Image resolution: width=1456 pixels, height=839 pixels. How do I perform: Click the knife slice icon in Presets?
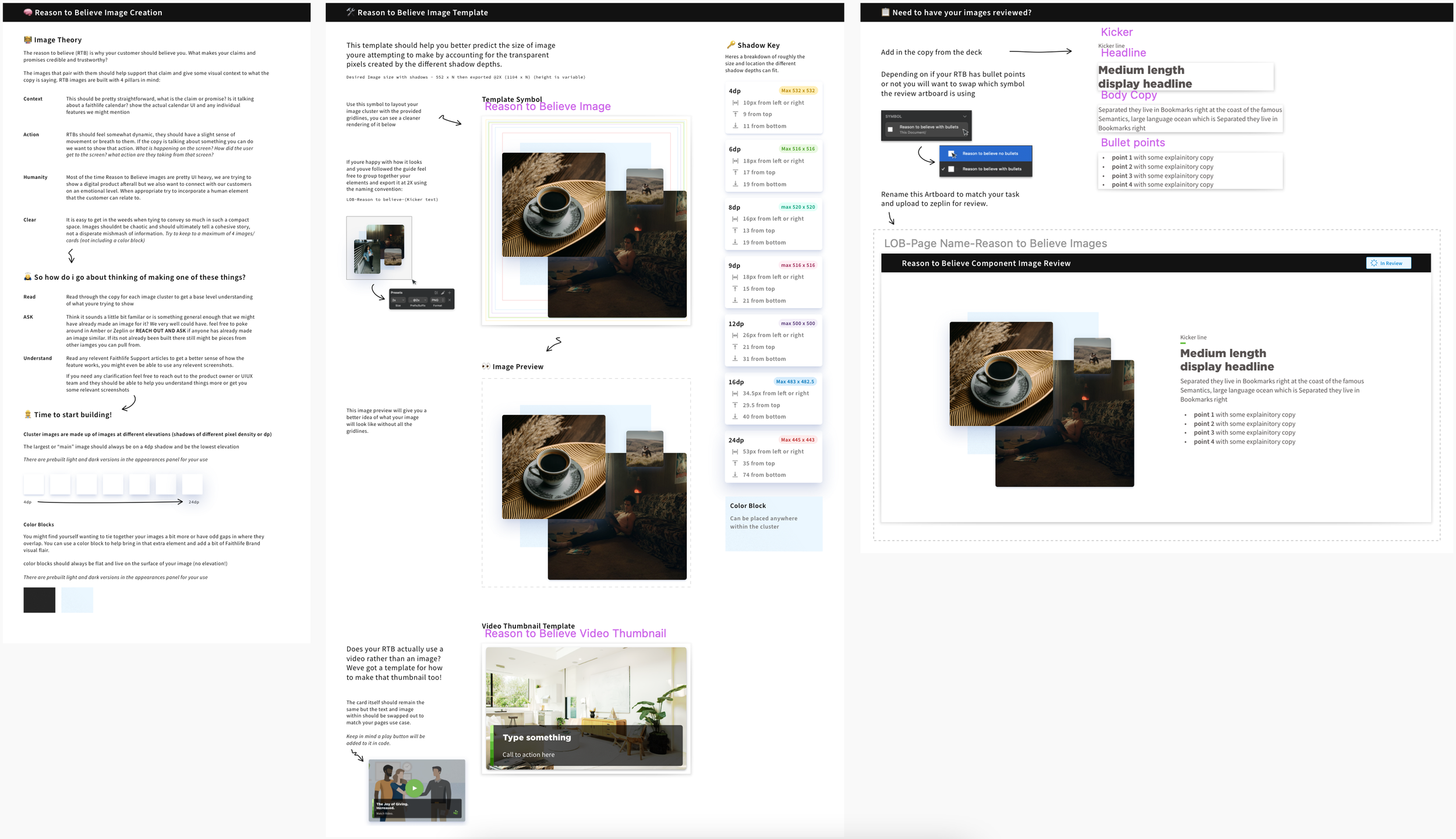click(x=443, y=292)
